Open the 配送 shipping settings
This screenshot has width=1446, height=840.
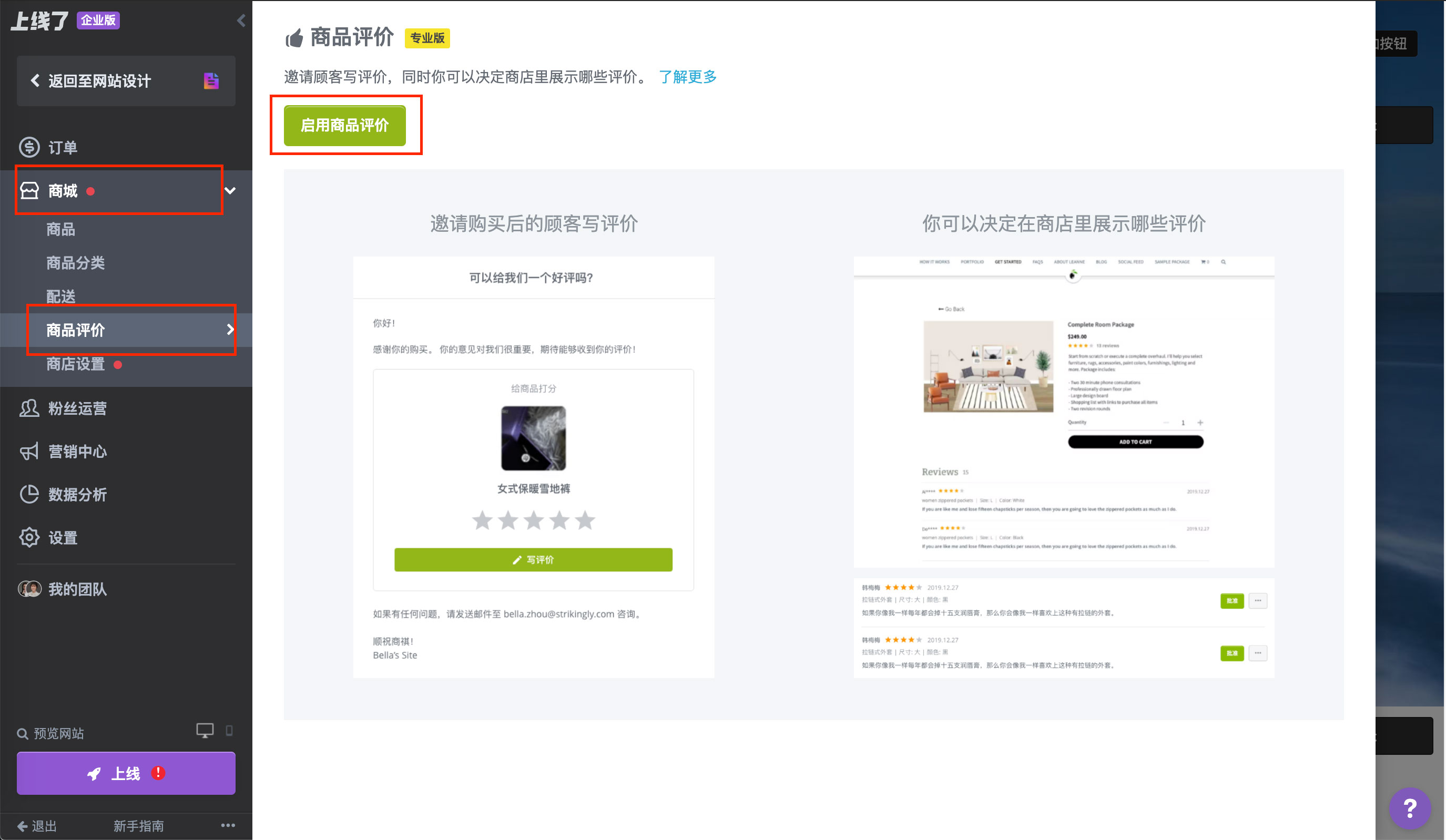pos(60,295)
